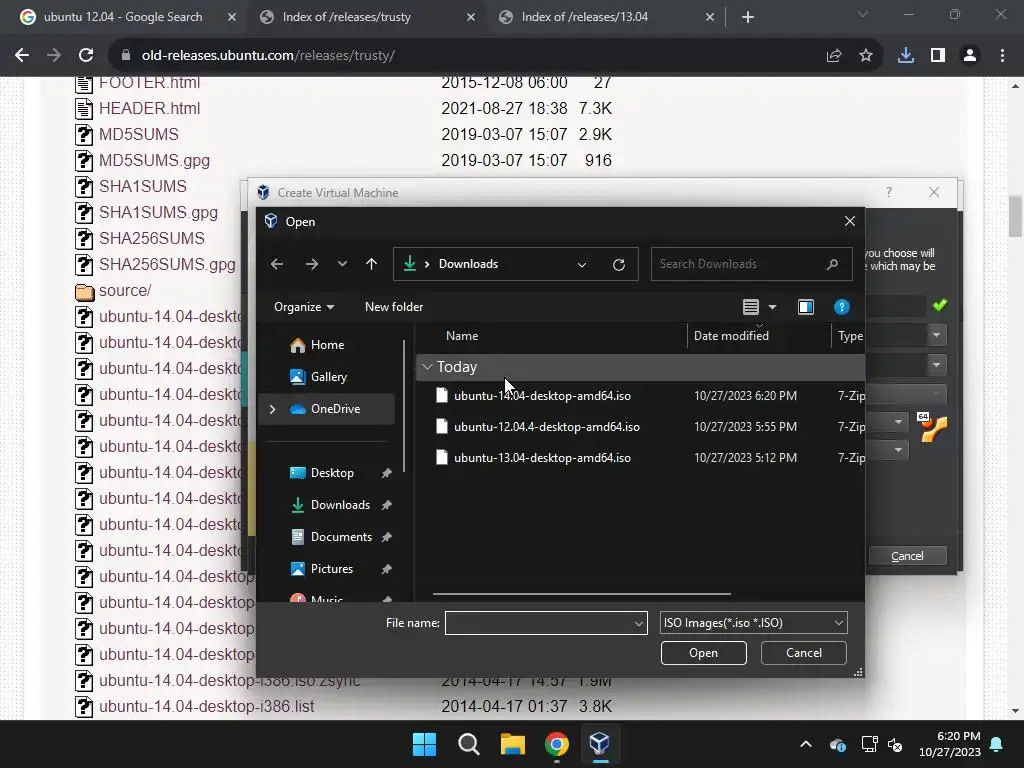Open the Chrome three-dot menu
1024x768 pixels.
coord(1002,56)
